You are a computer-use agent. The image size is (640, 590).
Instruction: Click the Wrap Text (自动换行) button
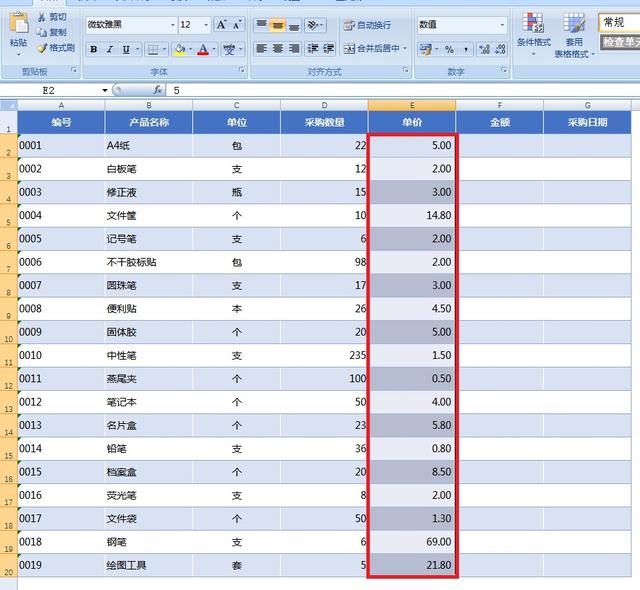367,25
